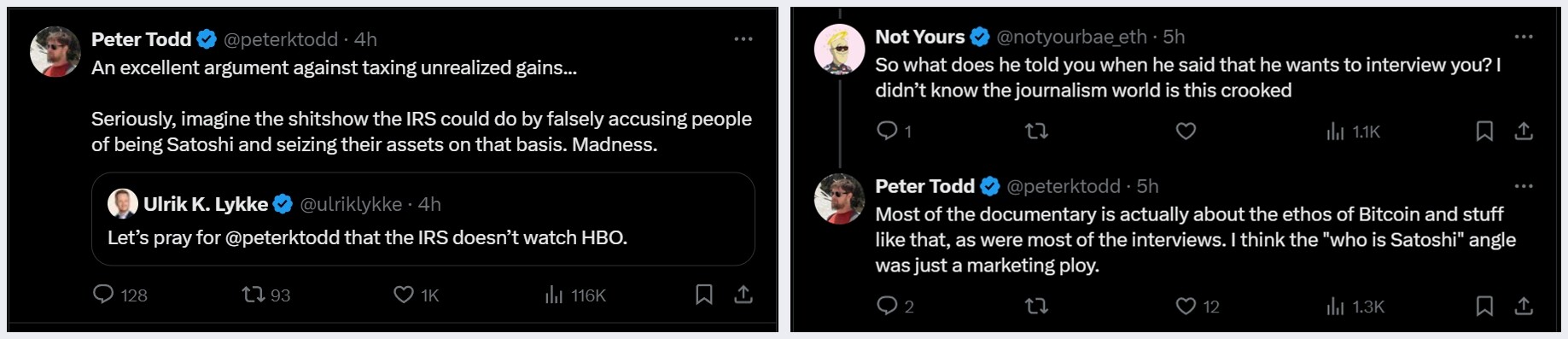Share the unrealized gains tweet
The image size is (1568, 339).
743,295
